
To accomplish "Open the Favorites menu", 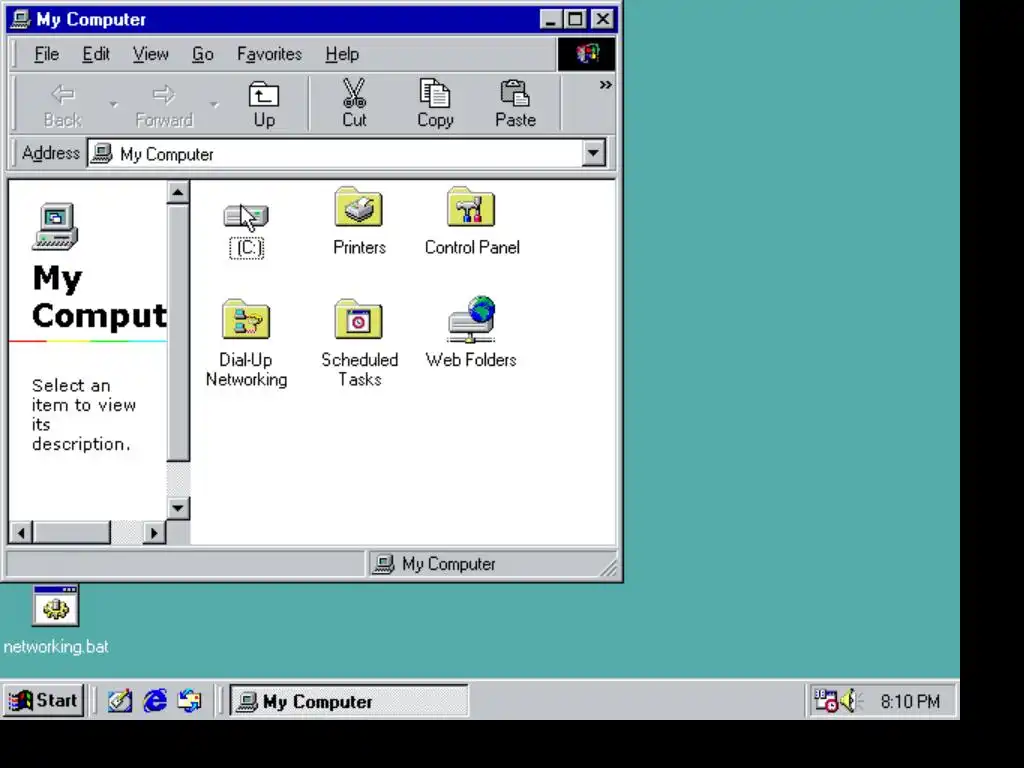I will click(269, 54).
